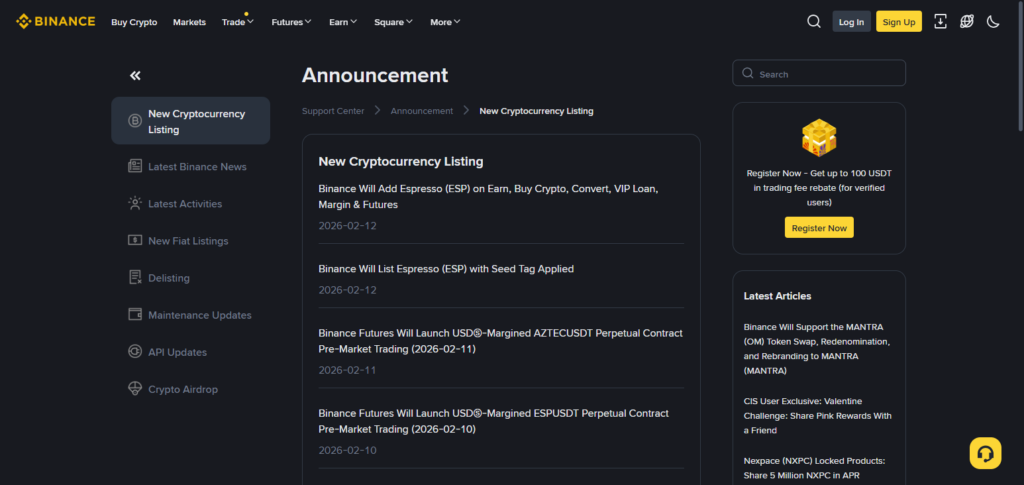Go to Announcement breadcrumb link

(422, 111)
